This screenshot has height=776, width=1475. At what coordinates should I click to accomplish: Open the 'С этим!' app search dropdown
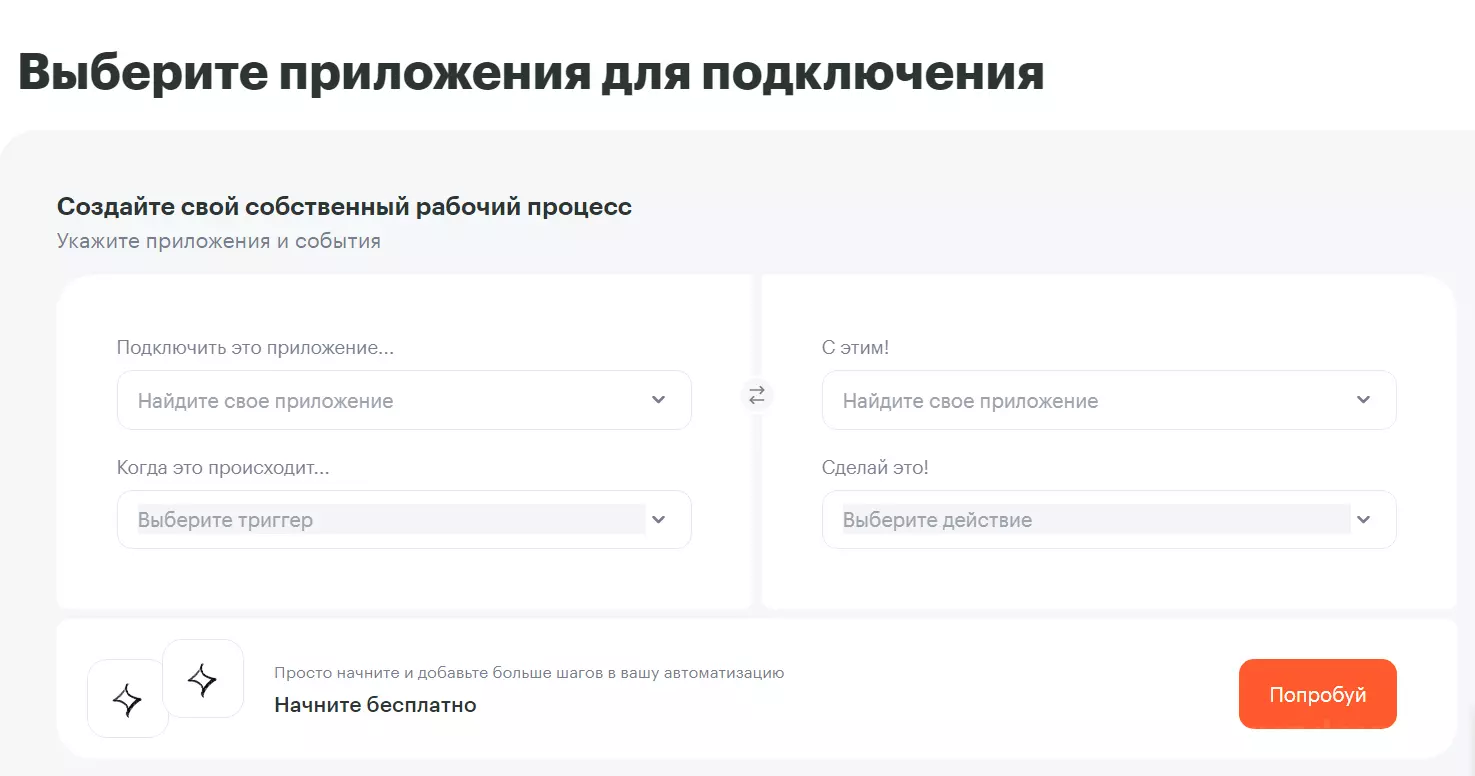tap(1109, 401)
